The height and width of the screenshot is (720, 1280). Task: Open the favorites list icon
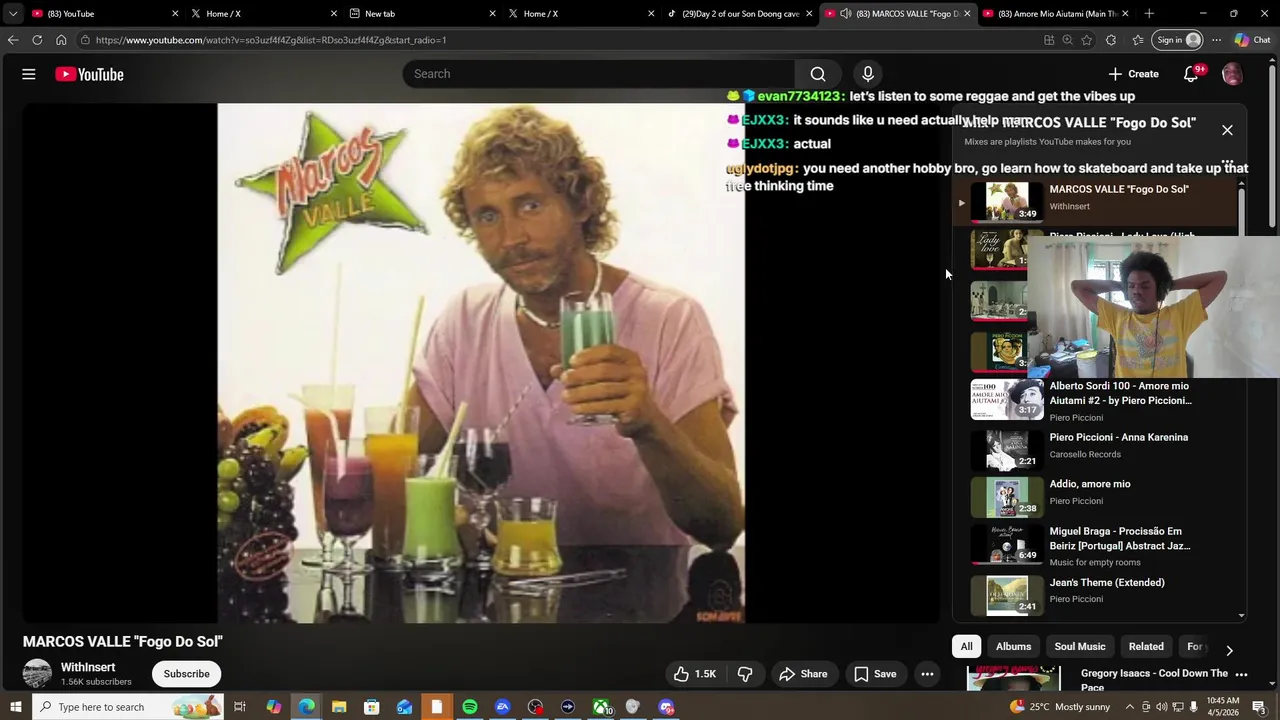pyautogui.click(x=1137, y=40)
